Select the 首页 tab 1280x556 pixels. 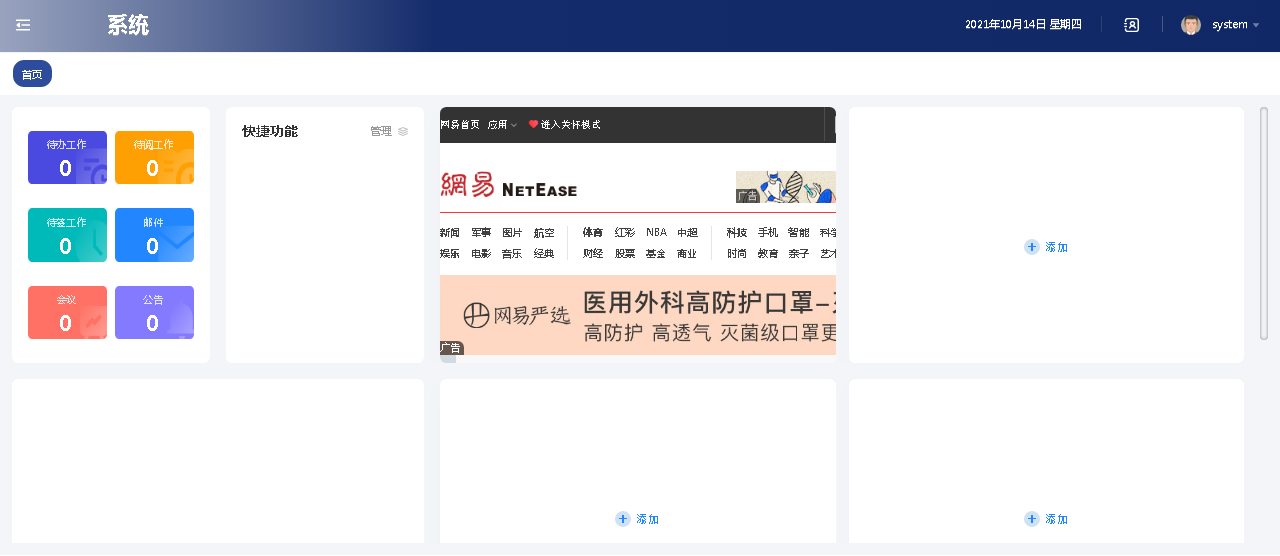pos(32,74)
